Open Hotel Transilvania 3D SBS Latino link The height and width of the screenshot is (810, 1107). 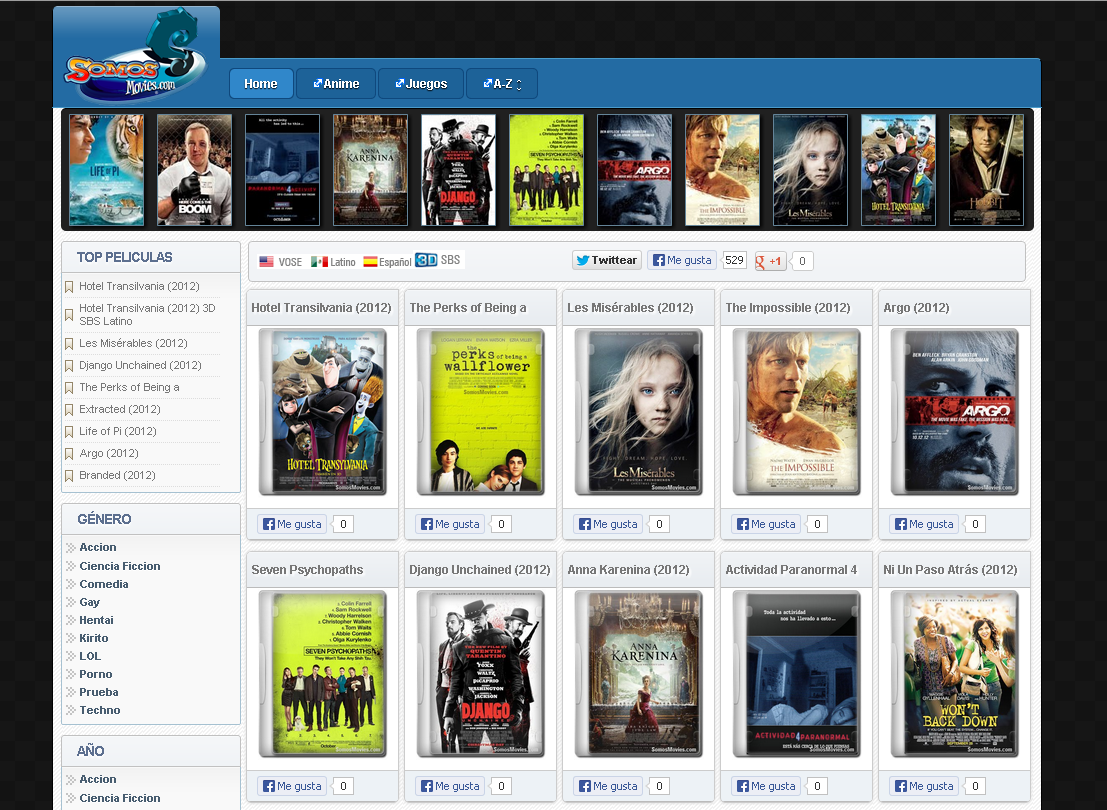coord(147,314)
